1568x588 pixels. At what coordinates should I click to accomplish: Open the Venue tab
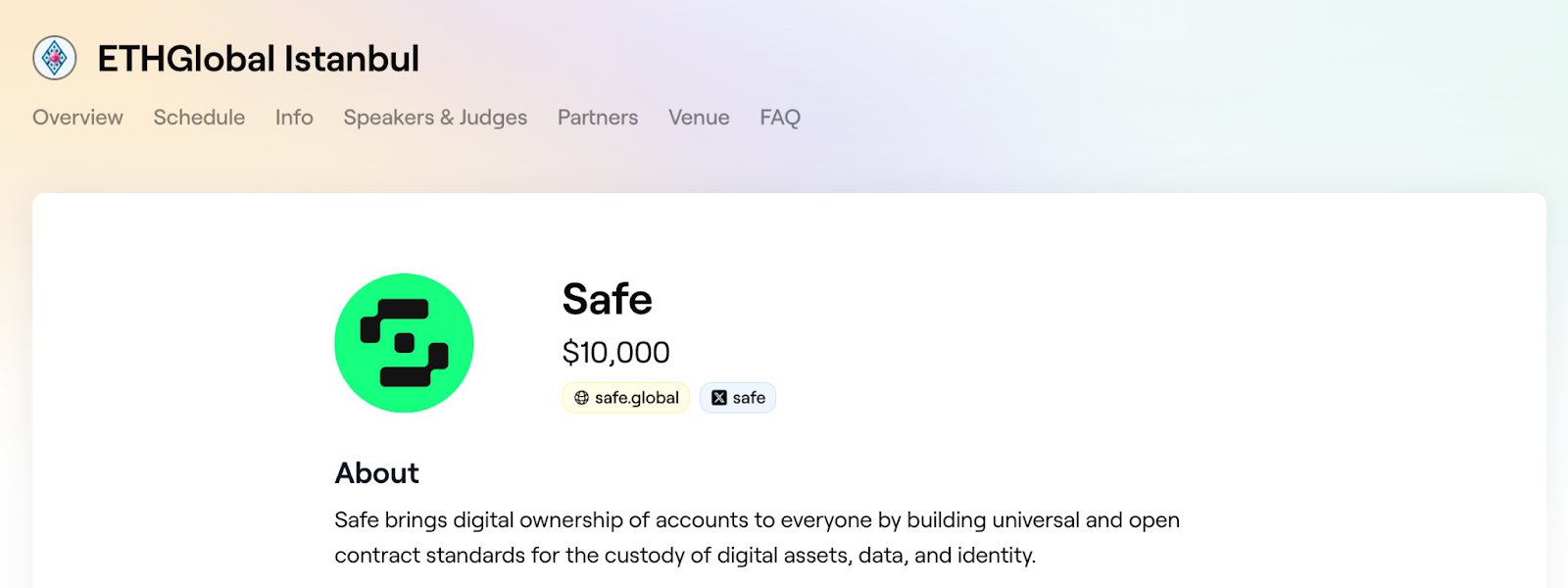[x=699, y=118]
